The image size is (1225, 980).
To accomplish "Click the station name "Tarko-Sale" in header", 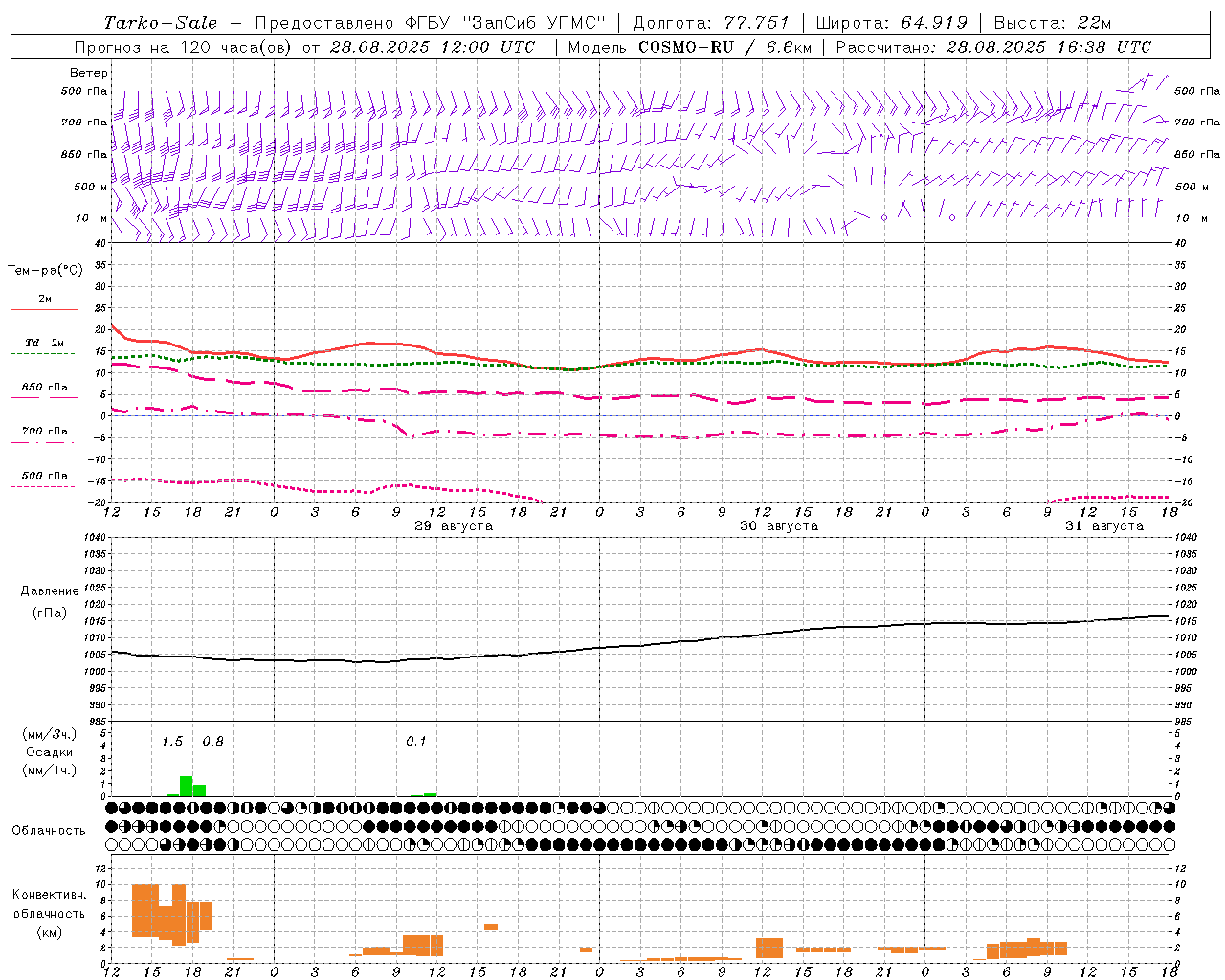I will coord(161,23).
